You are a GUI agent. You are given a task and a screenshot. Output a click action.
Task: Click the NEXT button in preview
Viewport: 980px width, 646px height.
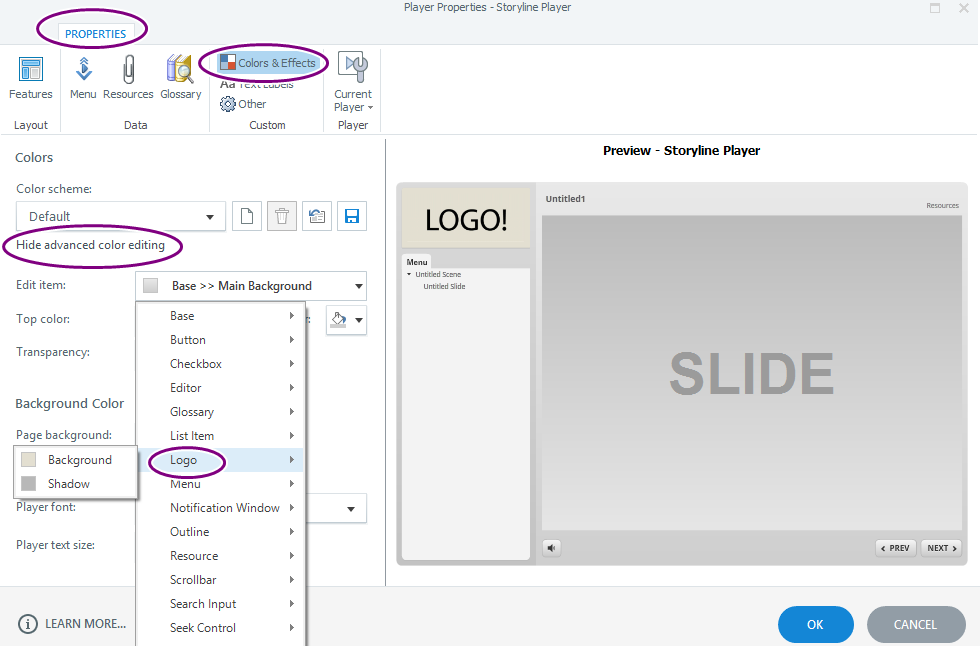click(x=942, y=548)
